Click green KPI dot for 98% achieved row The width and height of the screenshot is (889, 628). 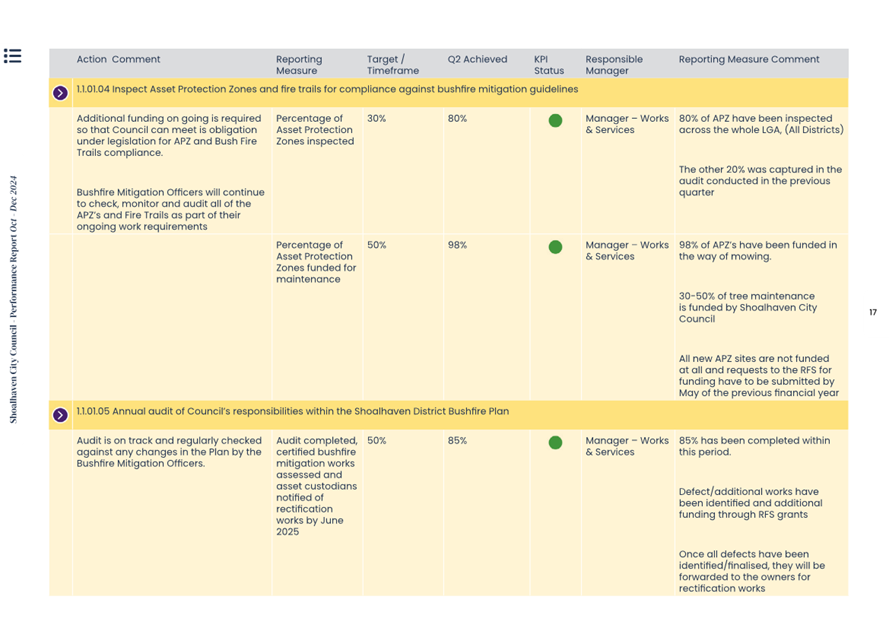pos(555,247)
